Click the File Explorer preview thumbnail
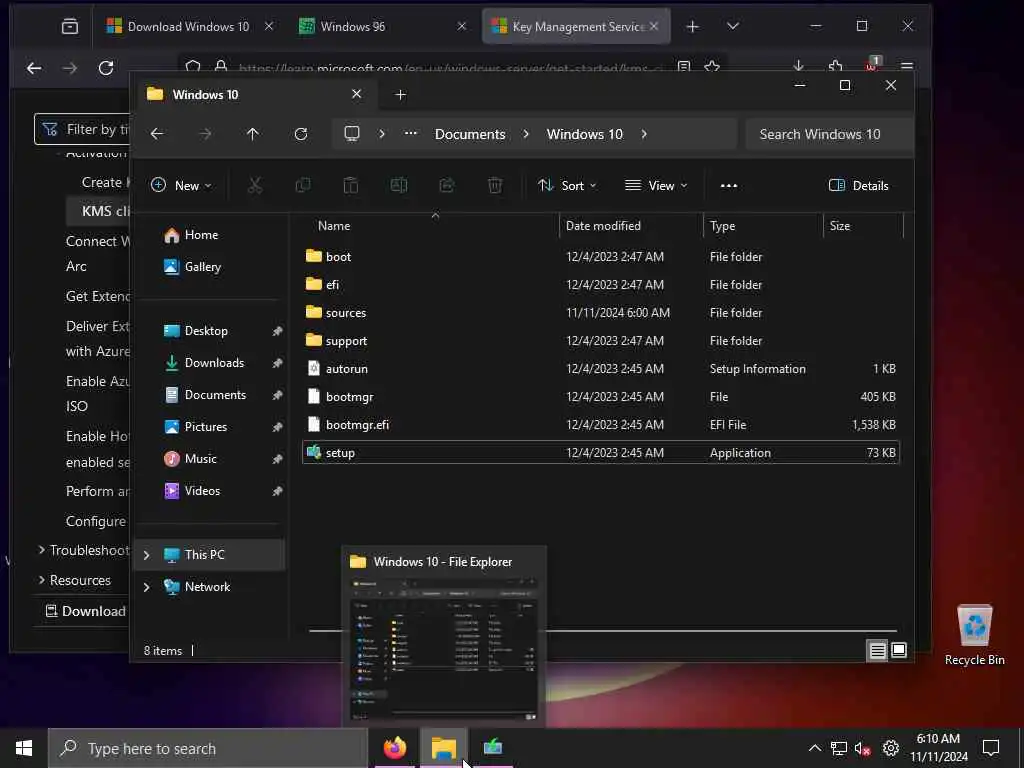Screen dimensions: 1024x768 tap(444, 650)
